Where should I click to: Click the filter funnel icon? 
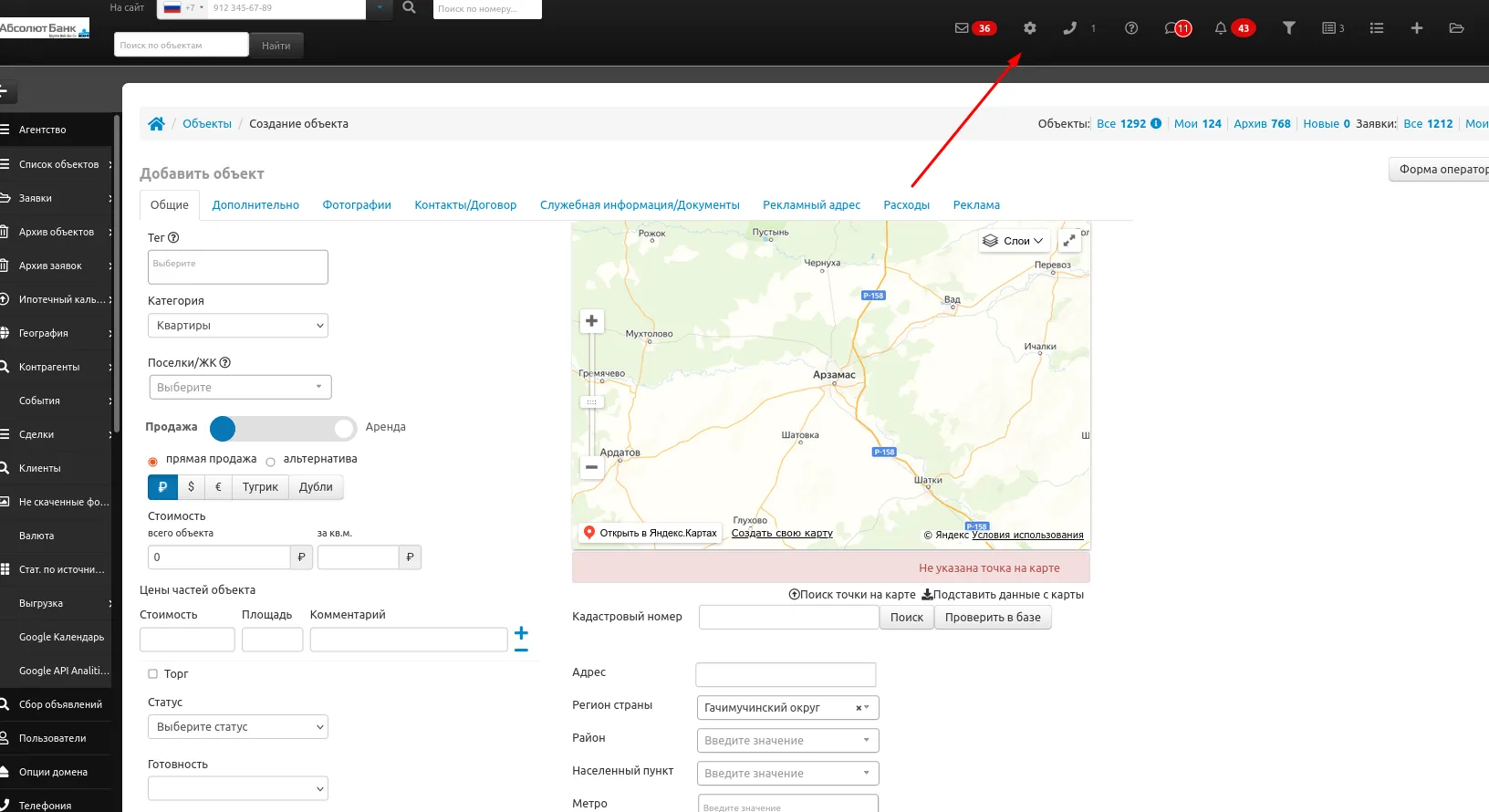[x=1288, y=28]
